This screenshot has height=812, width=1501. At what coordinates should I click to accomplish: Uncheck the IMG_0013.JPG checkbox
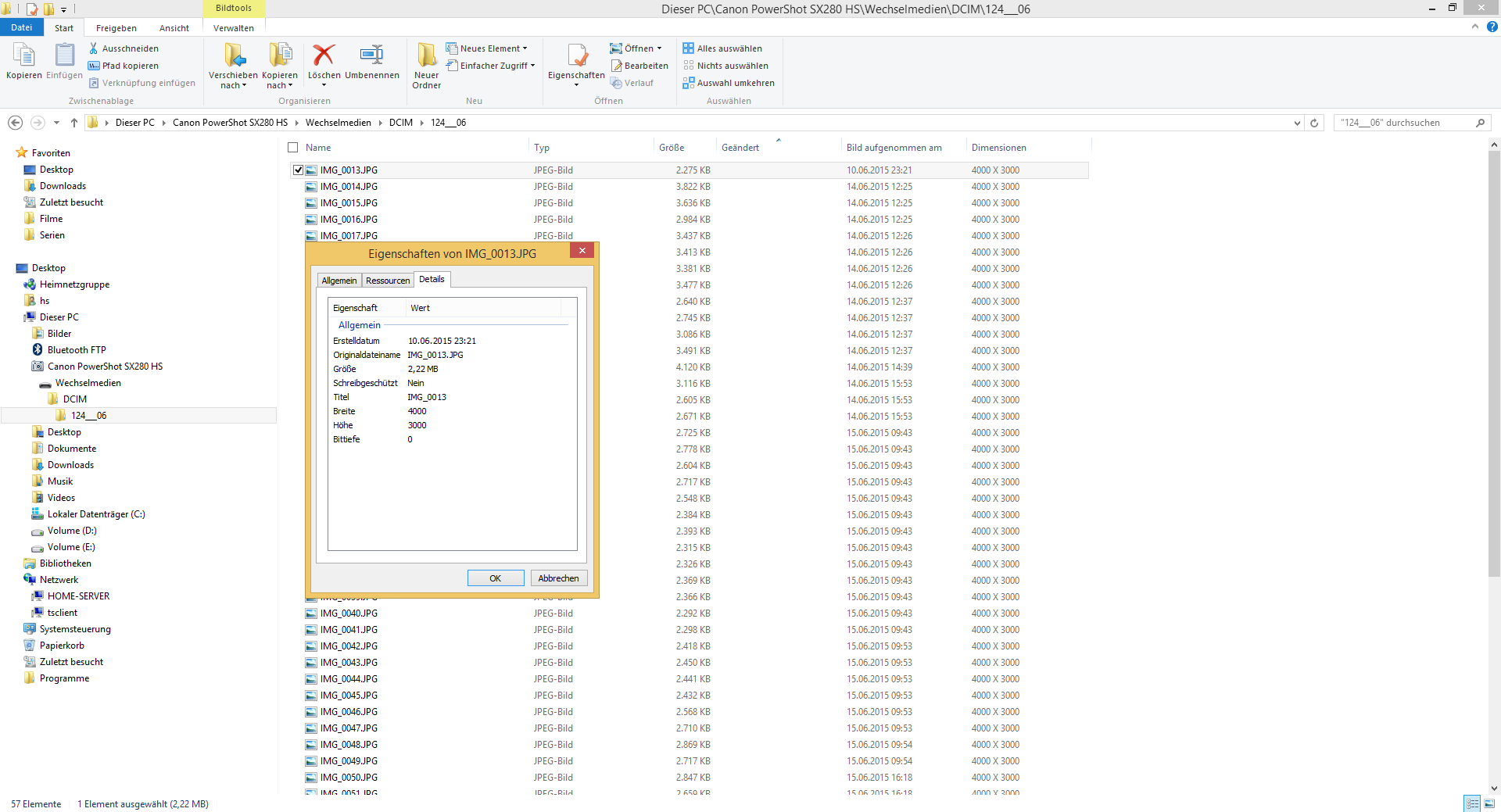coord(298,170)
